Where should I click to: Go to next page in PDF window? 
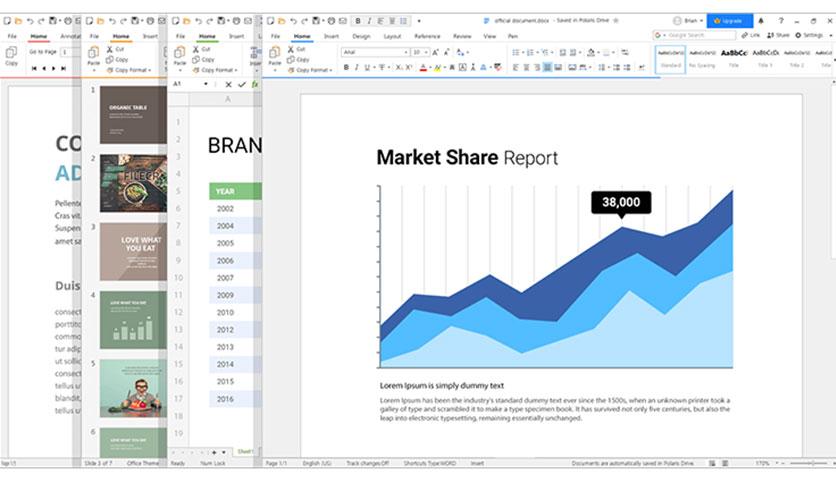click(x=54, y=68)
